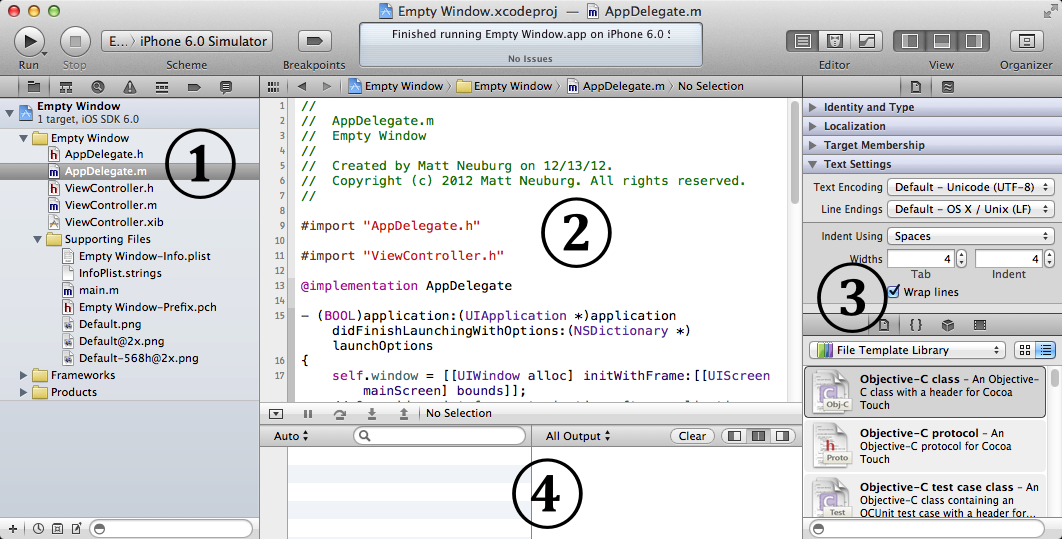Open the related files menu in jump bar
Image resolution: width=1062 pixels, height=539 pixels.
click(273, 87)
